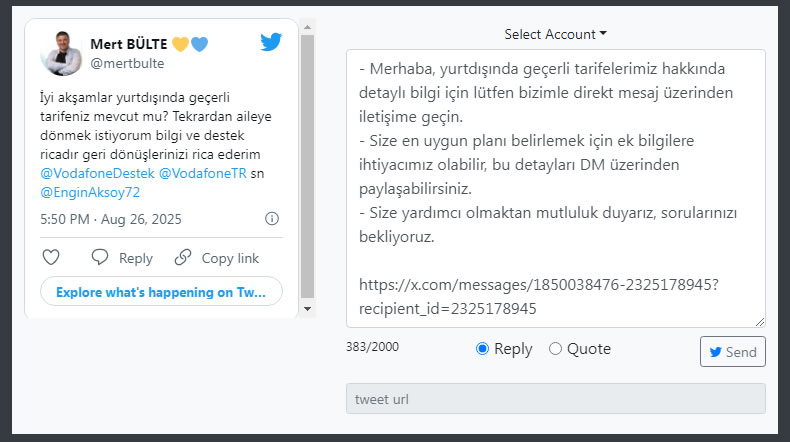Click the chain icon beside Copy link
This screenshot has height=442, width=790.
(183, 257)
